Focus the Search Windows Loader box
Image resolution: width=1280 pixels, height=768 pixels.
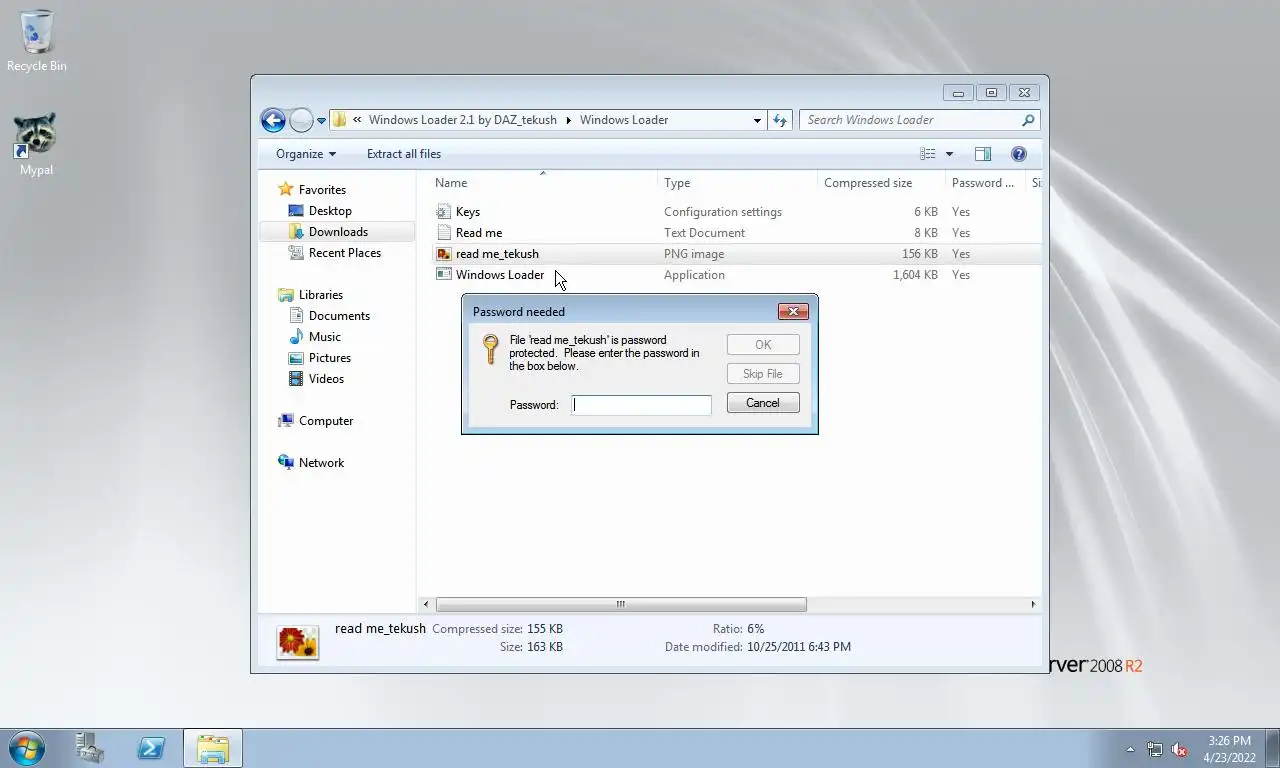tap(910, 120)
